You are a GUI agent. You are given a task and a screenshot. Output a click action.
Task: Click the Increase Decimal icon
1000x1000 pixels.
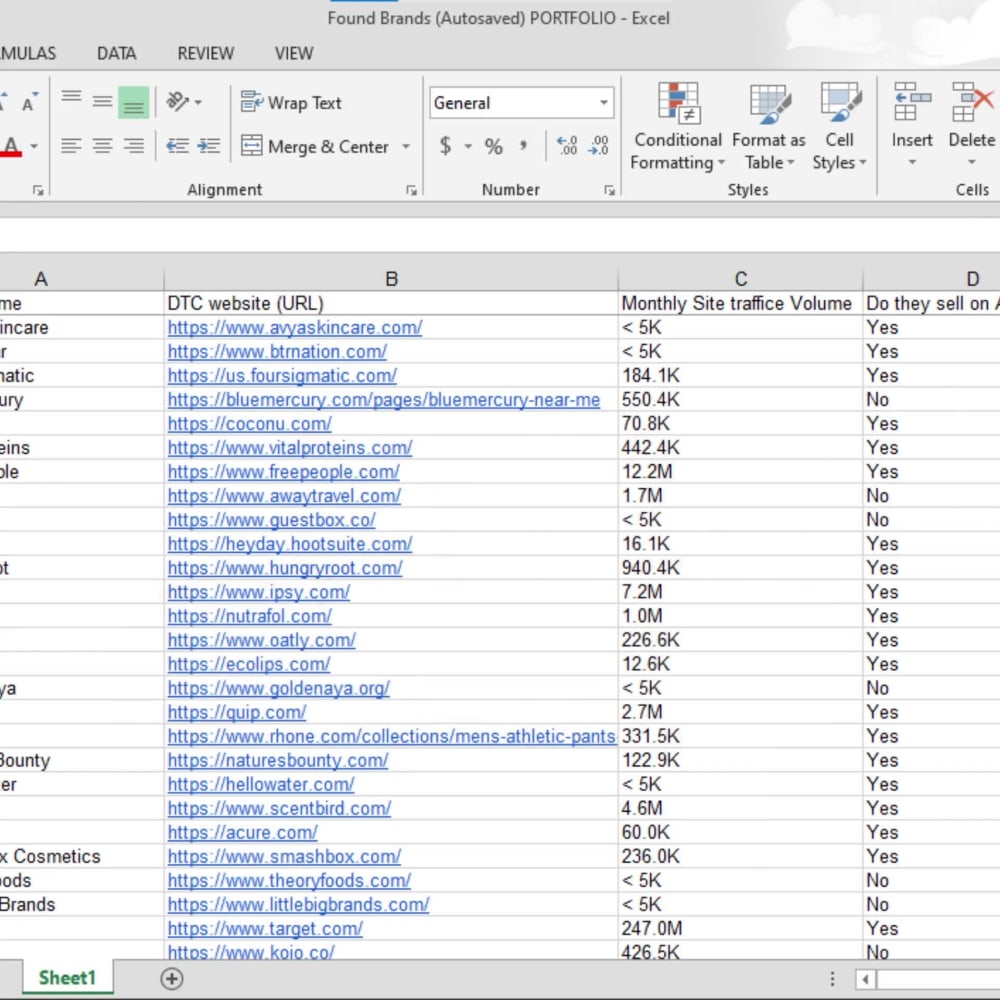pos(566,146)
